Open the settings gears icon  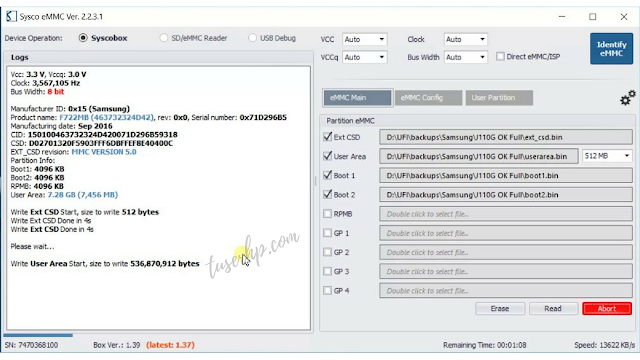pyautogui.click(x=628, y=98)
